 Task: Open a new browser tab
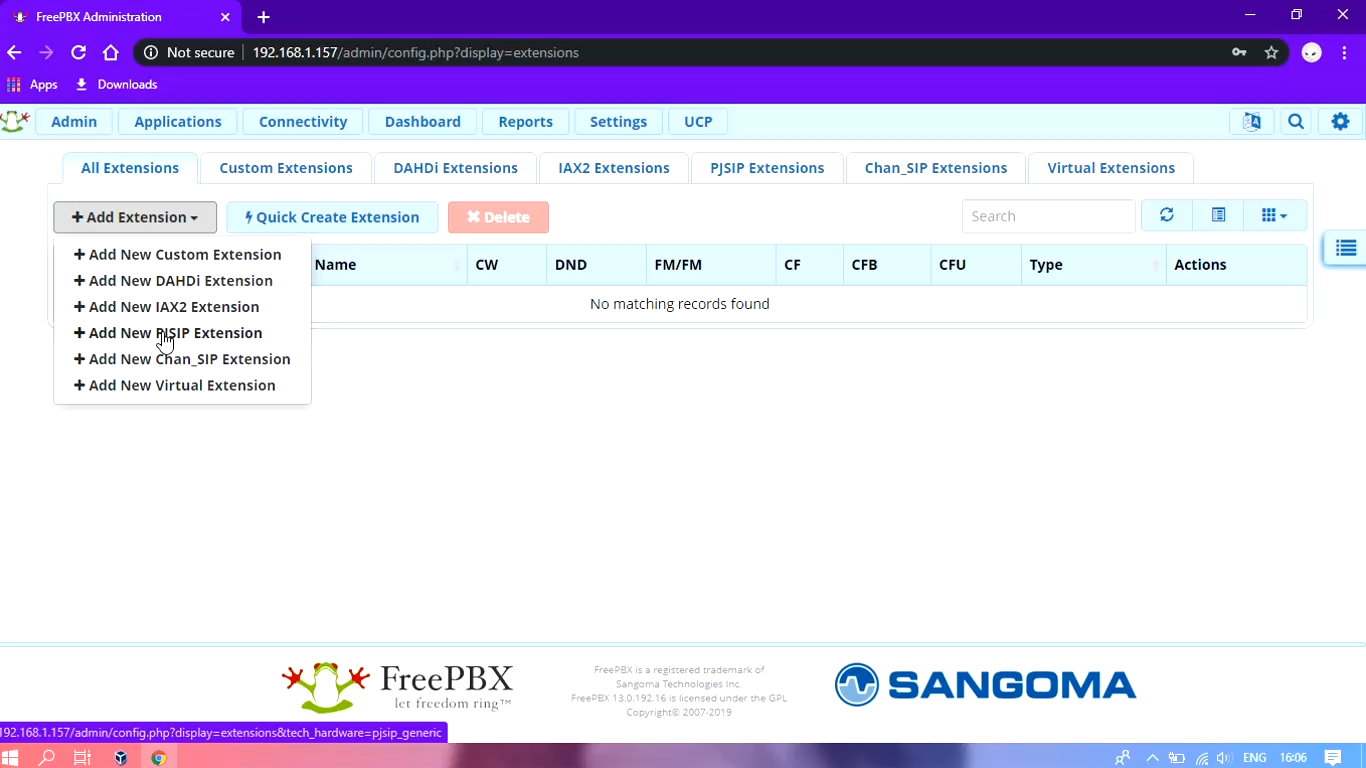tap(263, 17)
